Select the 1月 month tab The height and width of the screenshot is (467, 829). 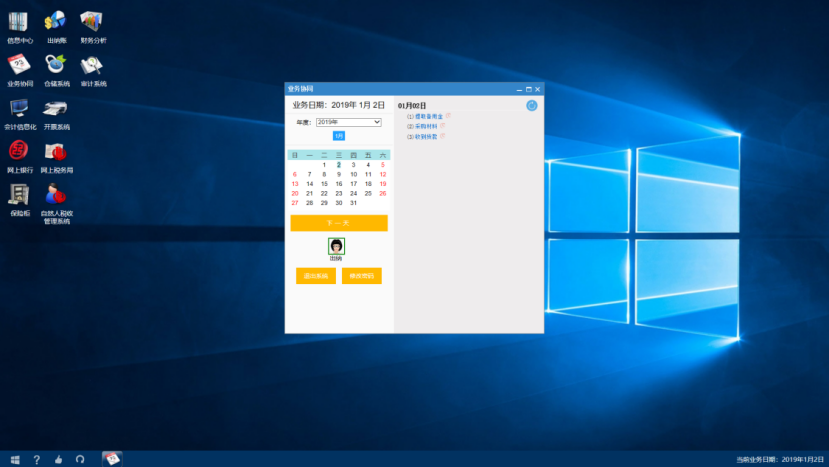click(338, 136)
